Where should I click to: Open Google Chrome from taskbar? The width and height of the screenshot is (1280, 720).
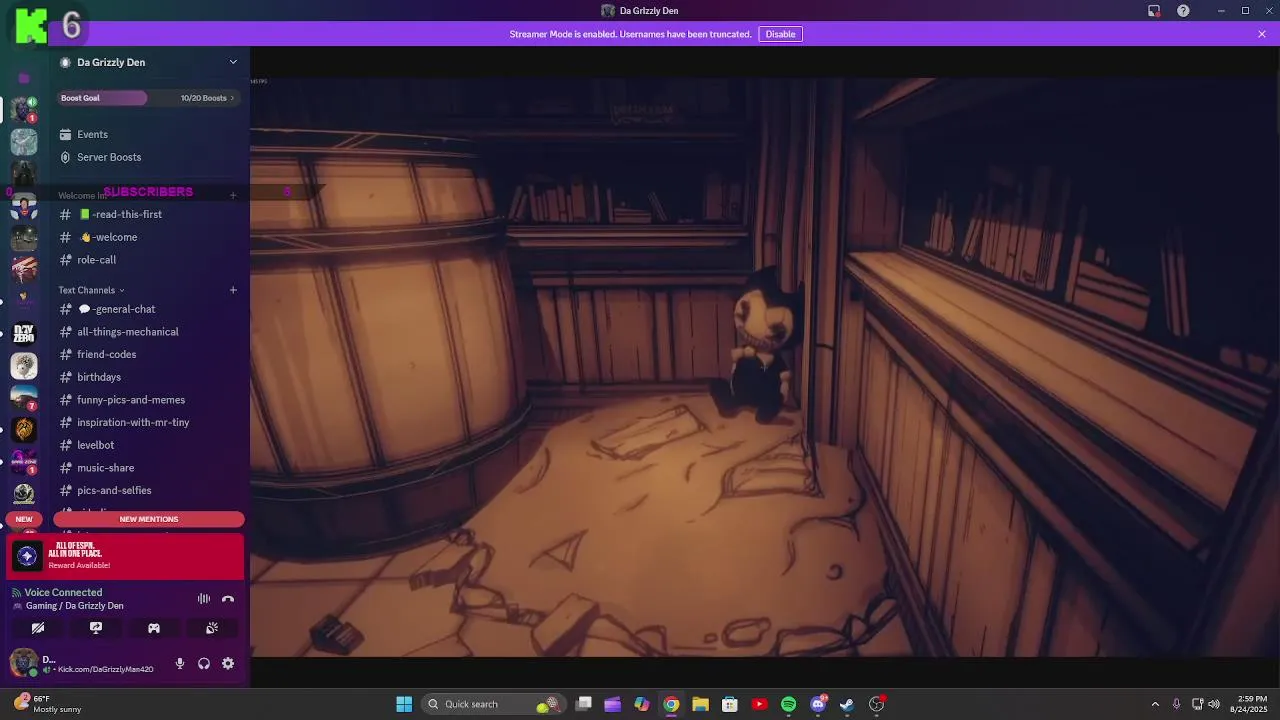click(671, 704)
